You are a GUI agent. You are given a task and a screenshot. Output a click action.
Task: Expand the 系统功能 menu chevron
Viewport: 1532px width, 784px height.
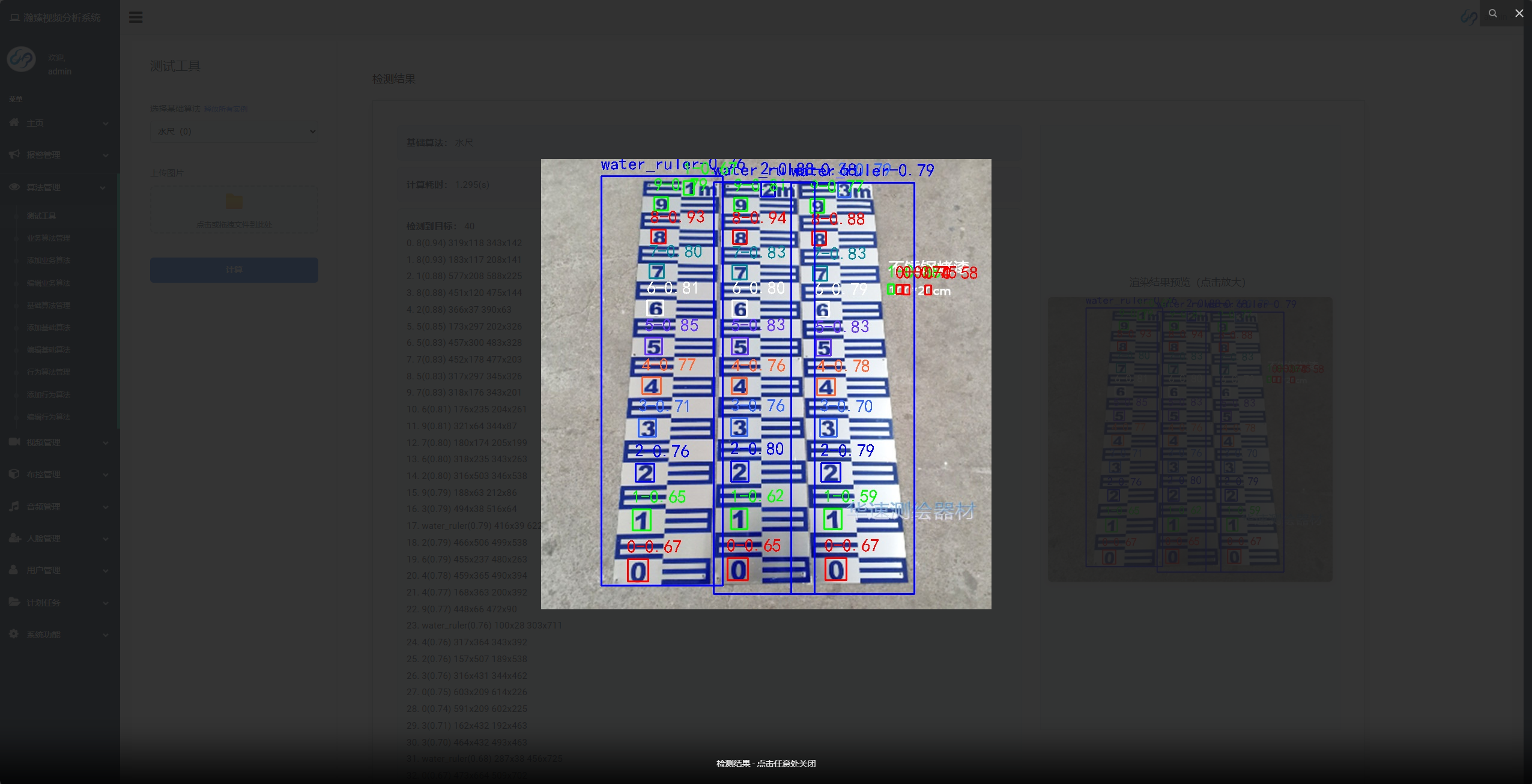[x=106, y=635]
